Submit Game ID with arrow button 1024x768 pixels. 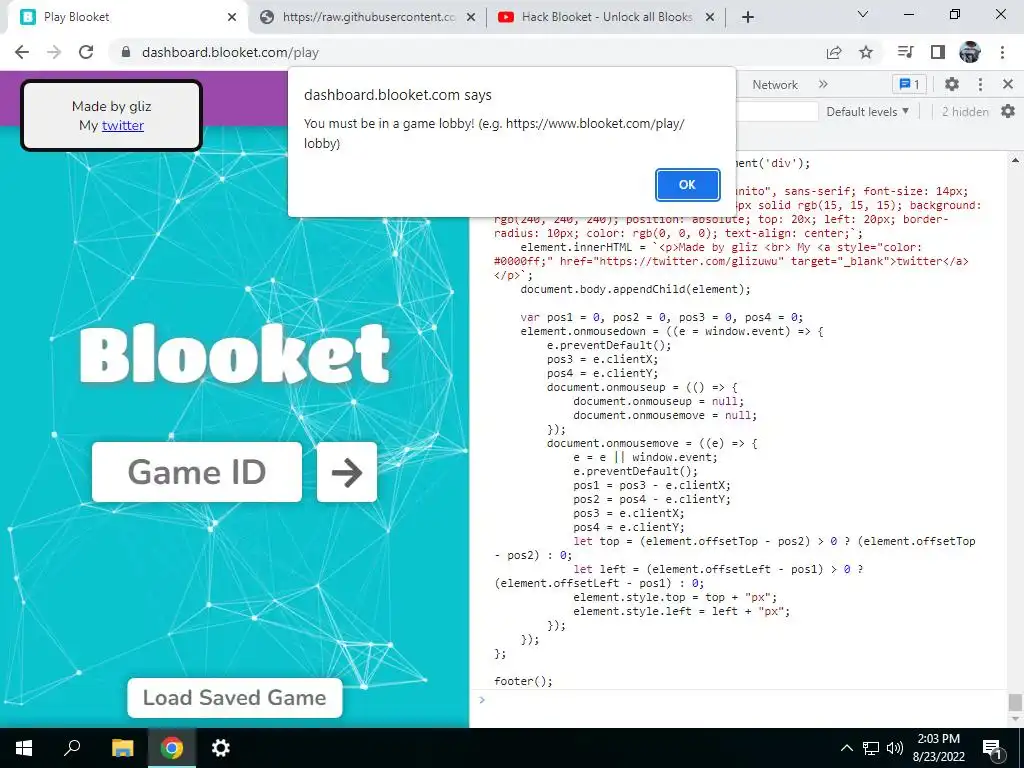click(347, 472)
